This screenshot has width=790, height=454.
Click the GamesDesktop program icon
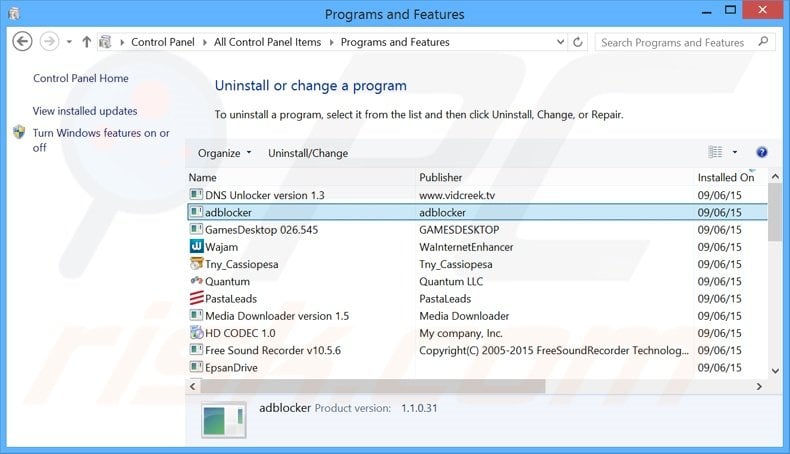point(195,229)
